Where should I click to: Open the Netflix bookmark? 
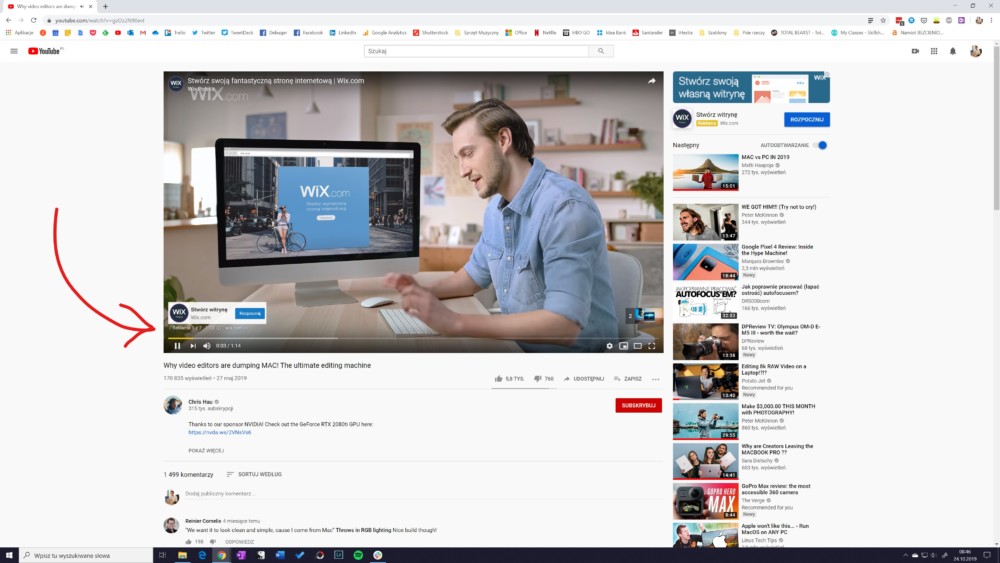545,33
